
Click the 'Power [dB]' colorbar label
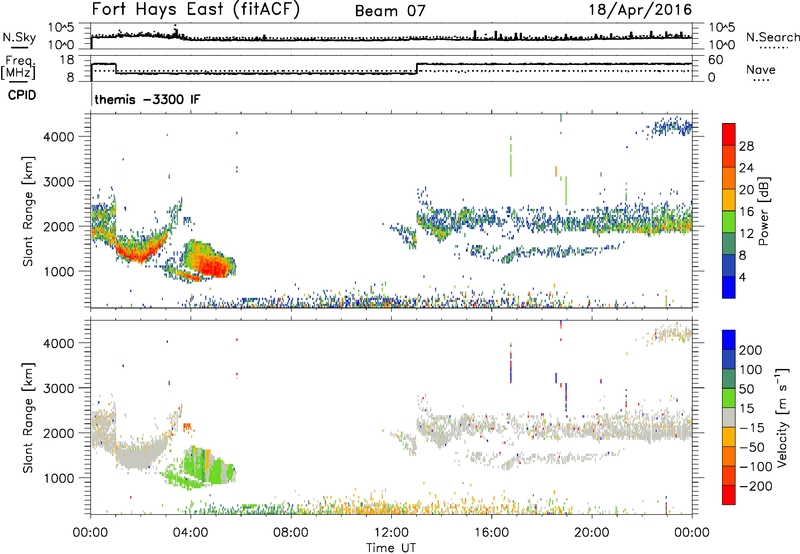click(x=764, y=211)
